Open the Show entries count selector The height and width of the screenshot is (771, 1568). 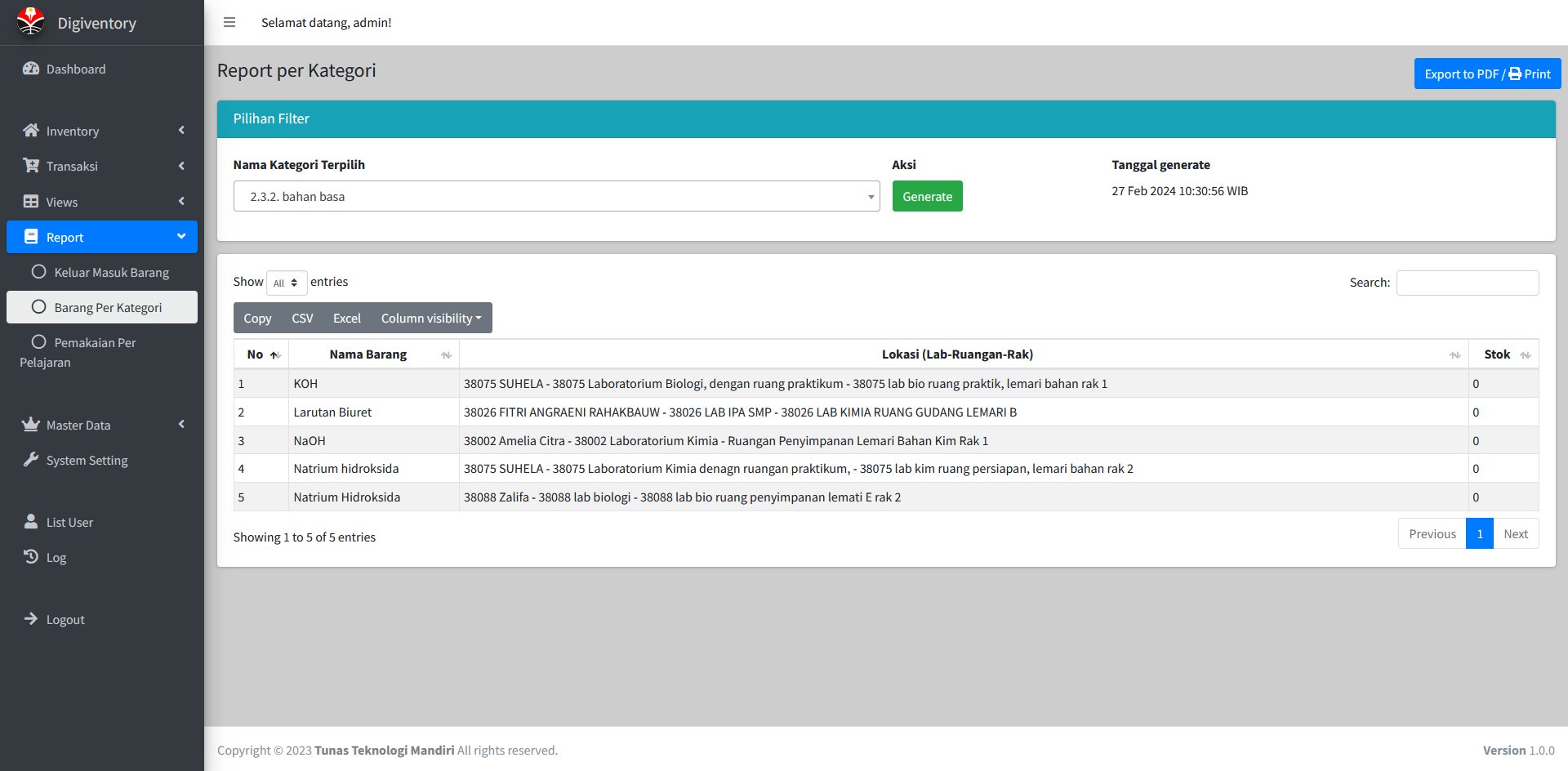[286, 283]
